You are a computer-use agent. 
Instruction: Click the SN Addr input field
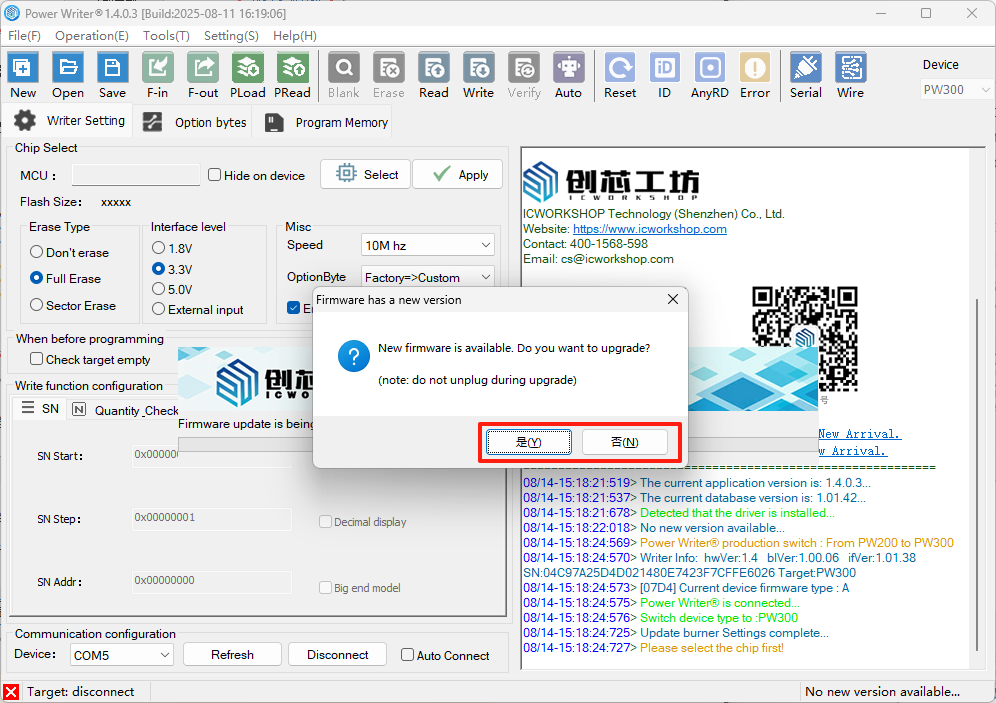tap(212, 581)
